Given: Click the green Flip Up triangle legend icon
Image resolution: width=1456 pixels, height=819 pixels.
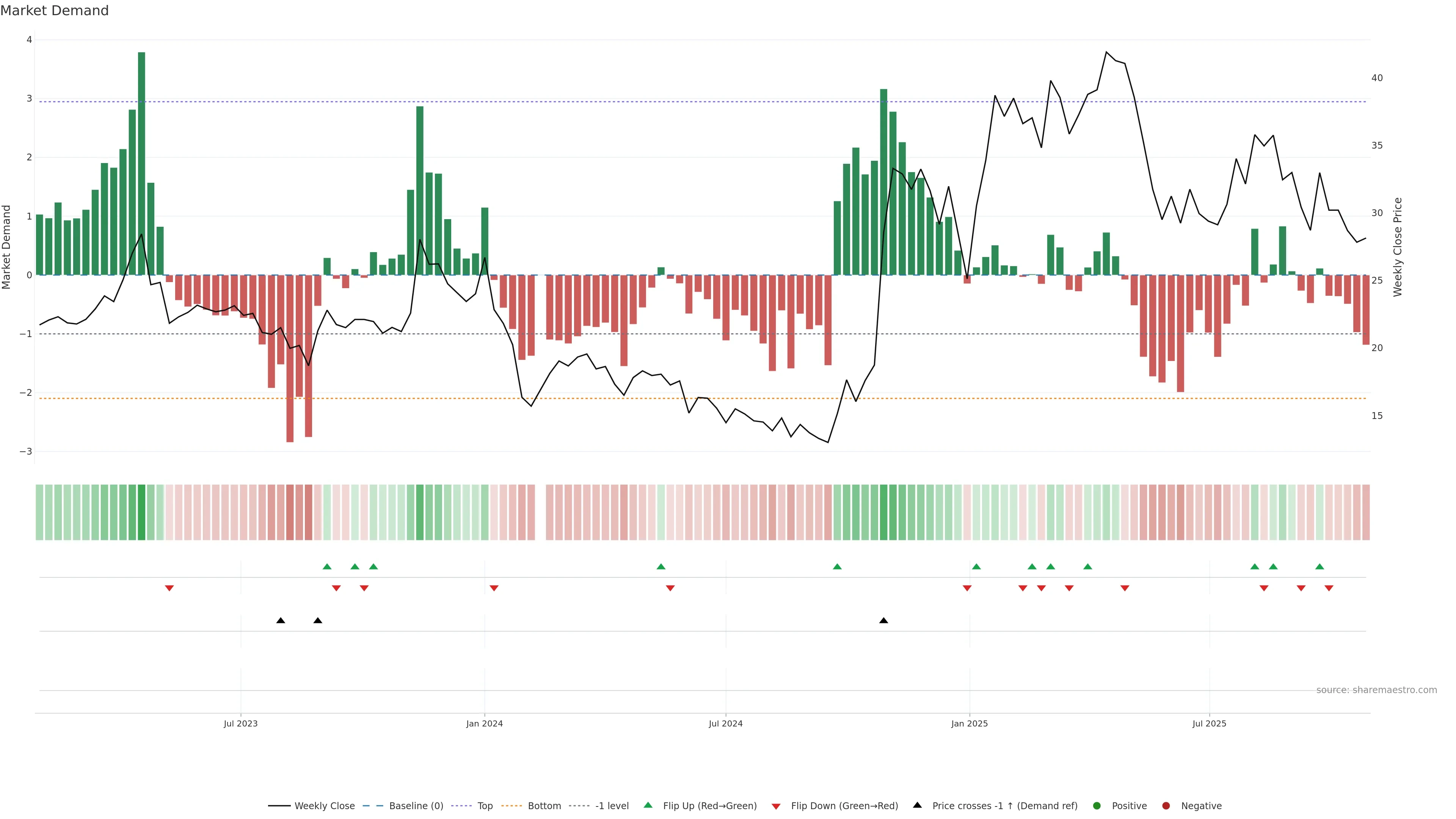Looking at the screenshot, I should tap(648, 805).
